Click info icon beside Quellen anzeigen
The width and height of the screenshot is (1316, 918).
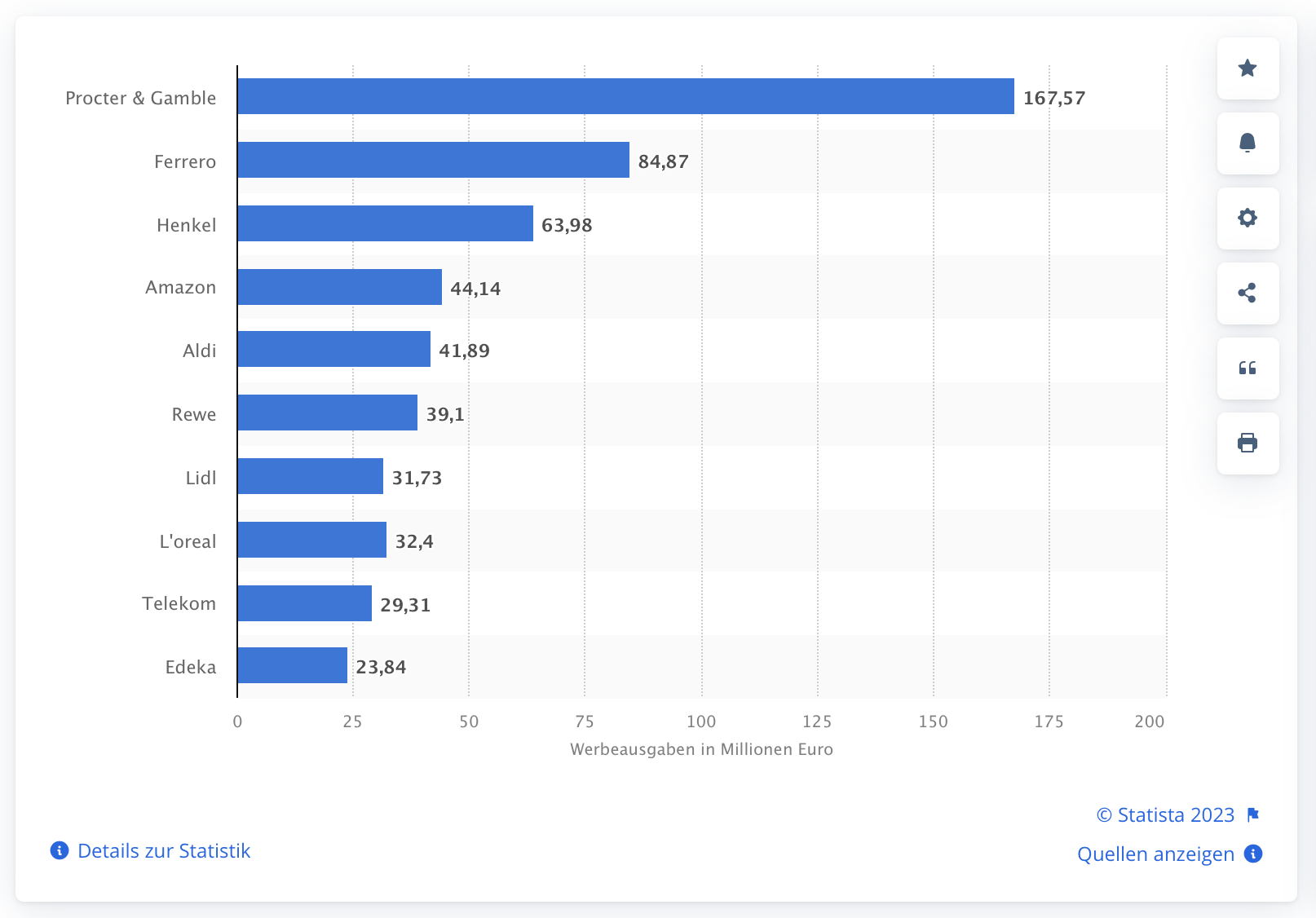coord(1253,854)
